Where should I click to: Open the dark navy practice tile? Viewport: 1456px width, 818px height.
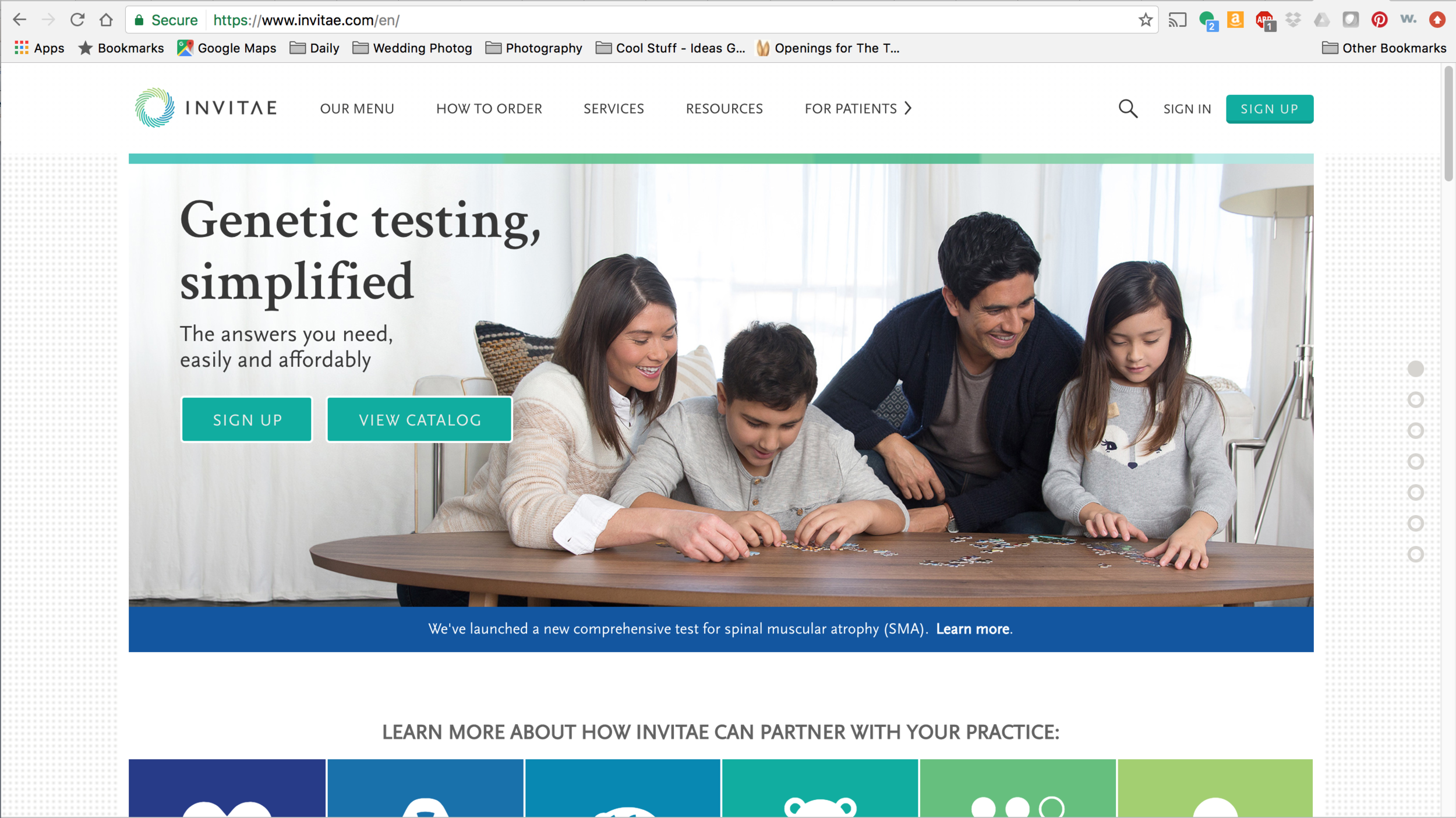[227, 788]
